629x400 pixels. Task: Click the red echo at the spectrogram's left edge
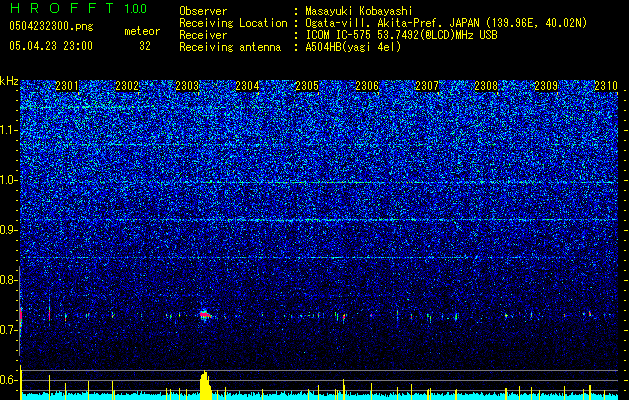click(x=21, y=314)
